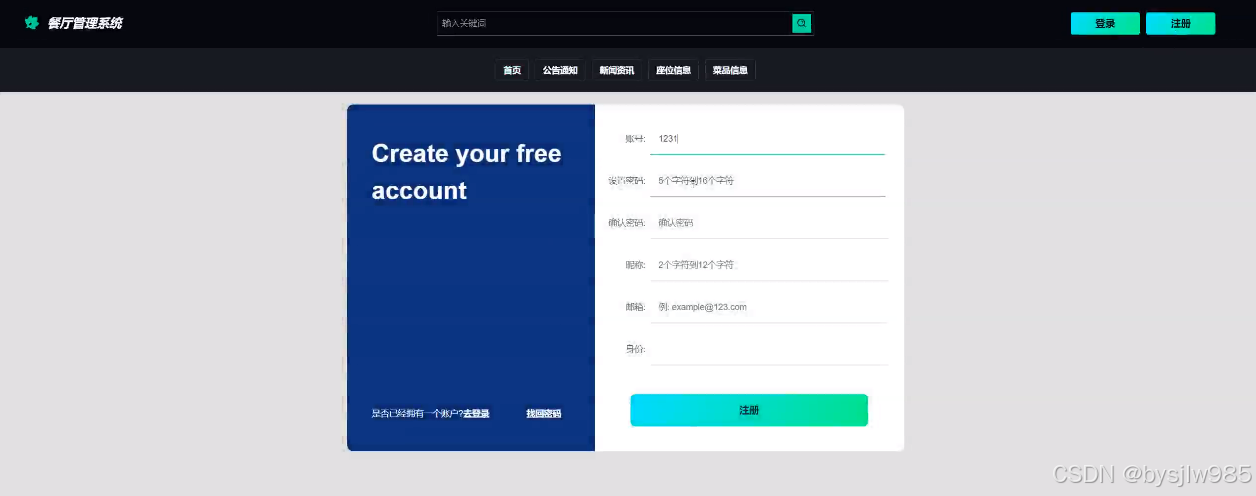Click the 邮箱 input field

pos(768,307)
